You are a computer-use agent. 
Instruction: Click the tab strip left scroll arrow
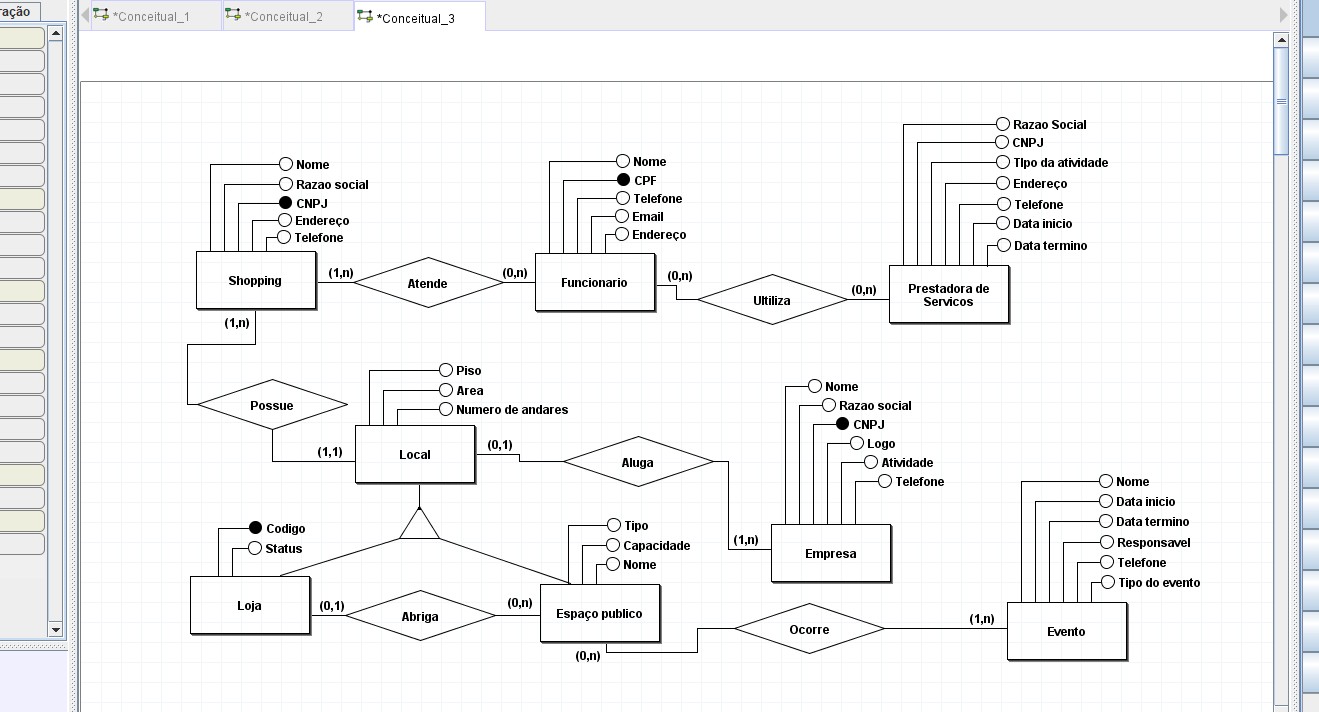(x=85, y=15)
